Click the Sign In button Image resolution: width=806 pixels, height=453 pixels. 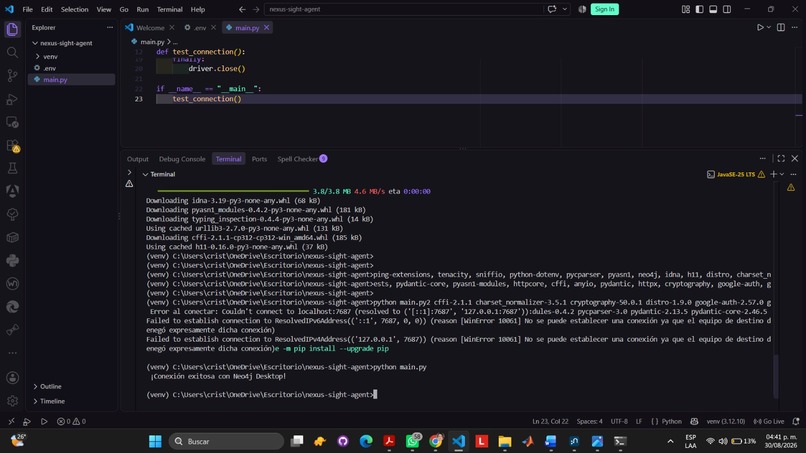[604, 9]
